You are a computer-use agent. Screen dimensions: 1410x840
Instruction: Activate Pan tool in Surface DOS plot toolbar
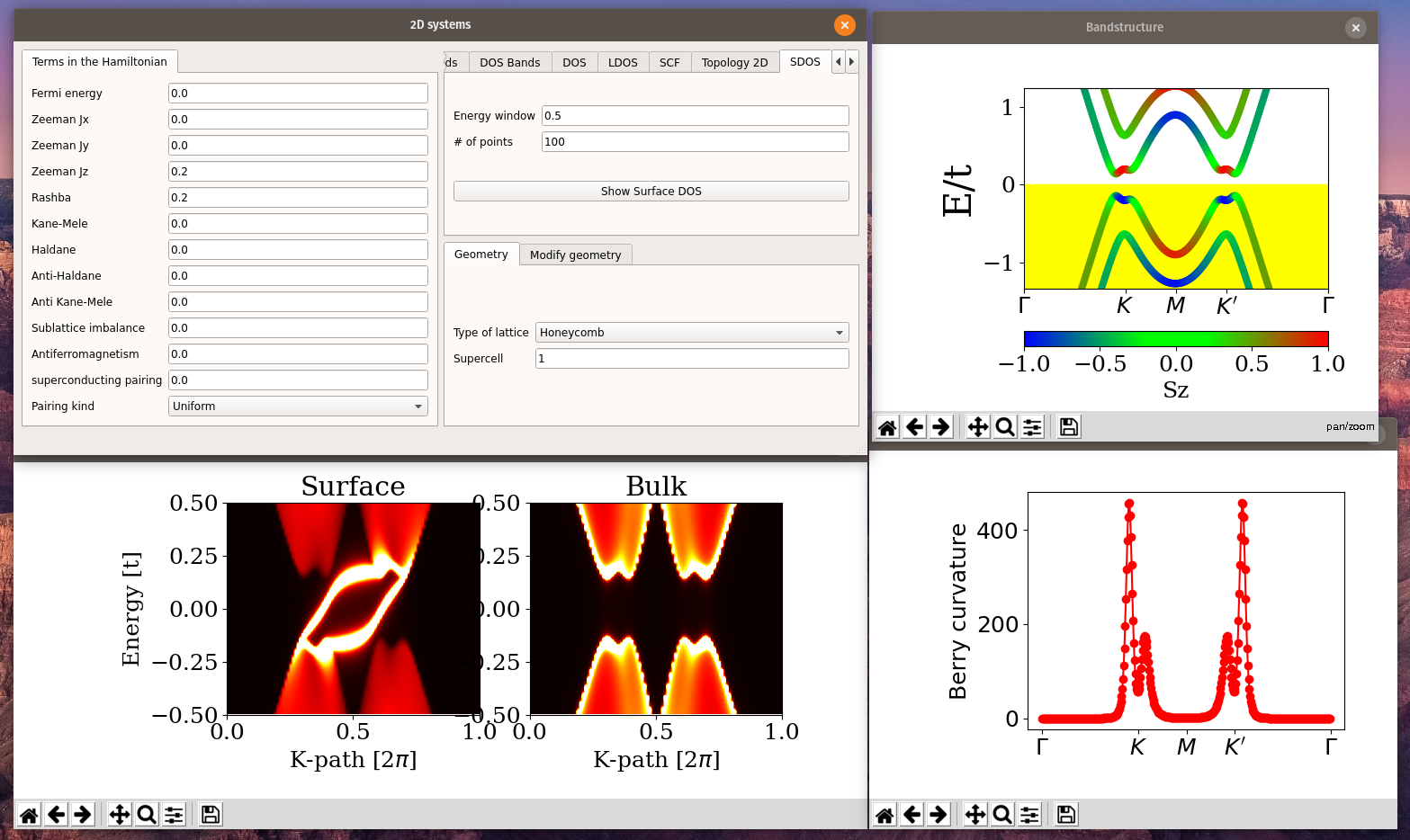(120, 815)
